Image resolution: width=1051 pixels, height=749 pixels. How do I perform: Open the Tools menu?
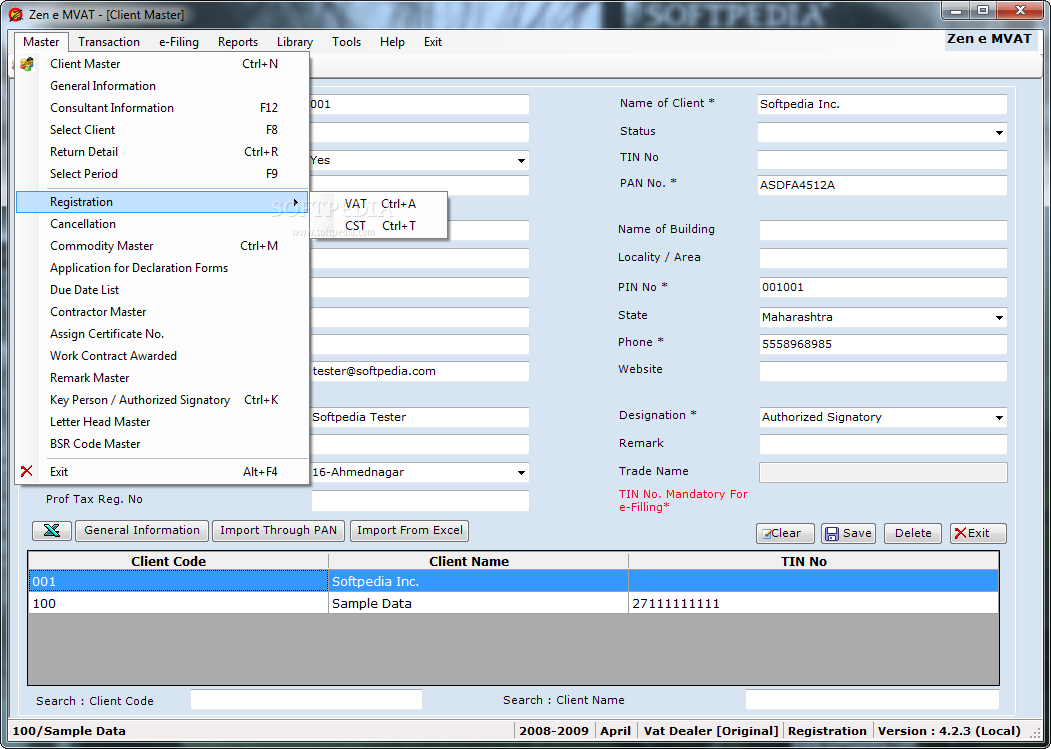[347, 42]
